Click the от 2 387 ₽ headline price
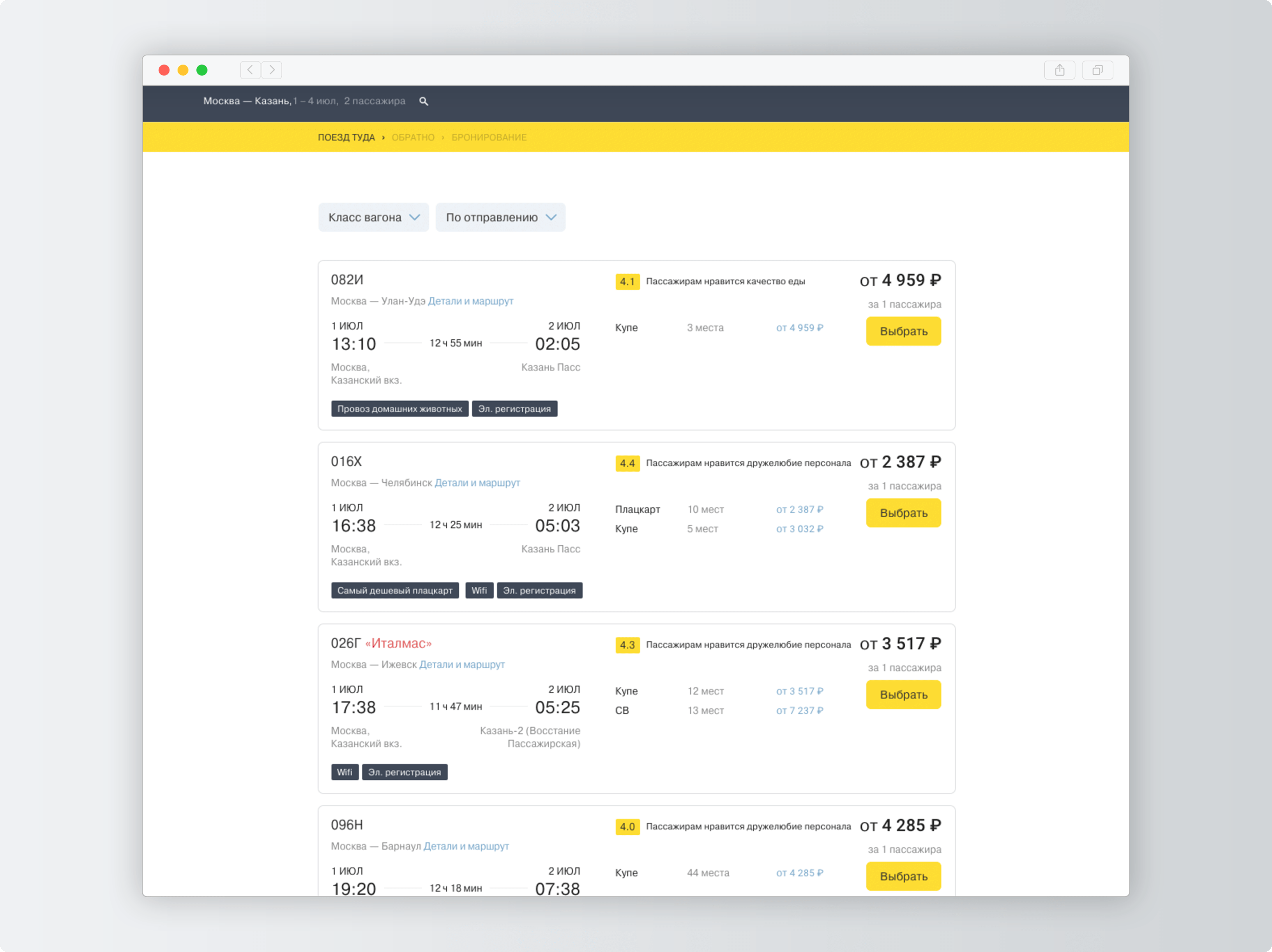 (901, 462)
